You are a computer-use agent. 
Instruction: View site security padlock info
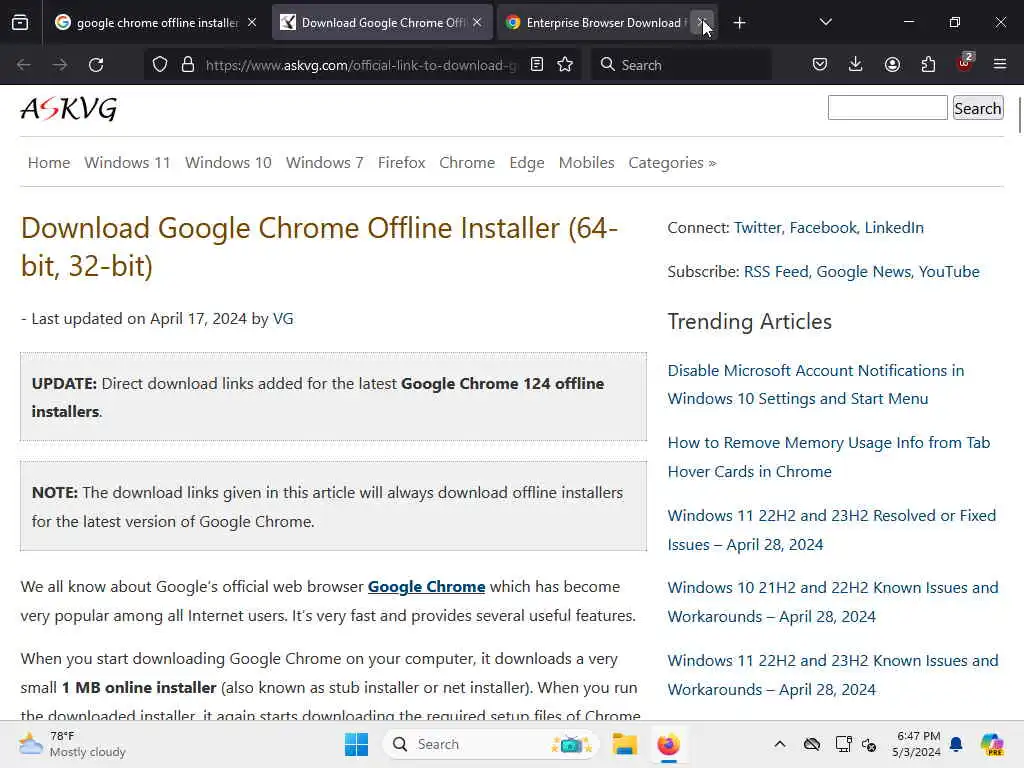(x=188, y=65)
